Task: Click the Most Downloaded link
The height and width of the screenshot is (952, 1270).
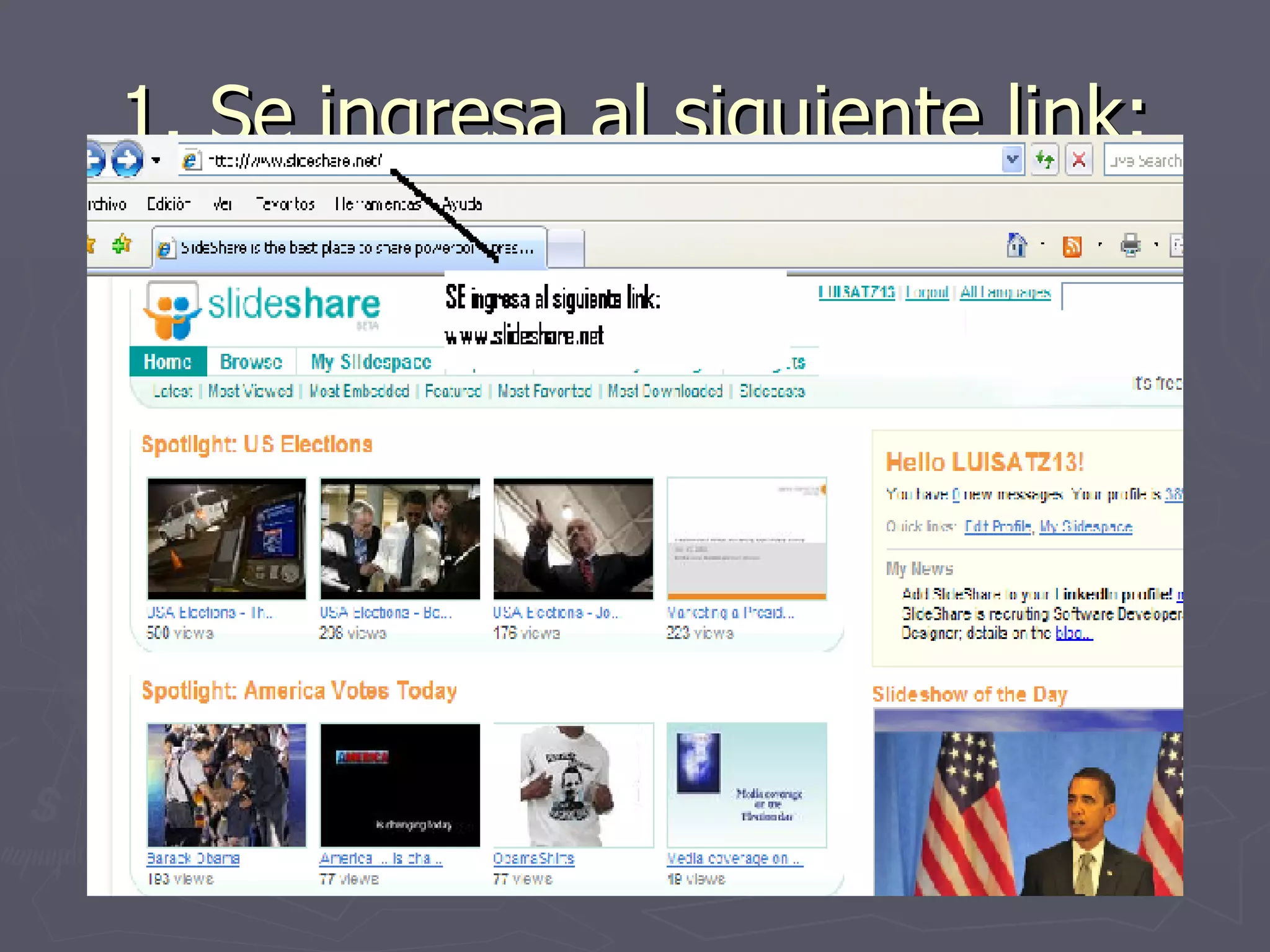Action: [x=665, y=391]
